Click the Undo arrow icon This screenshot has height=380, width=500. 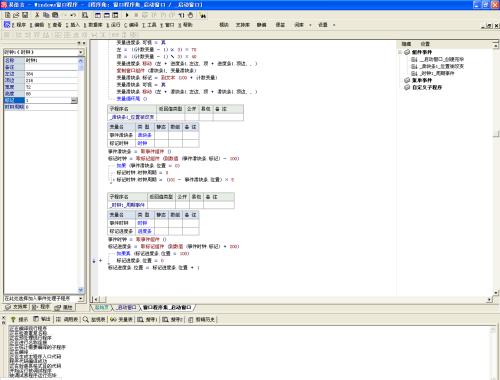pos(73,15)
